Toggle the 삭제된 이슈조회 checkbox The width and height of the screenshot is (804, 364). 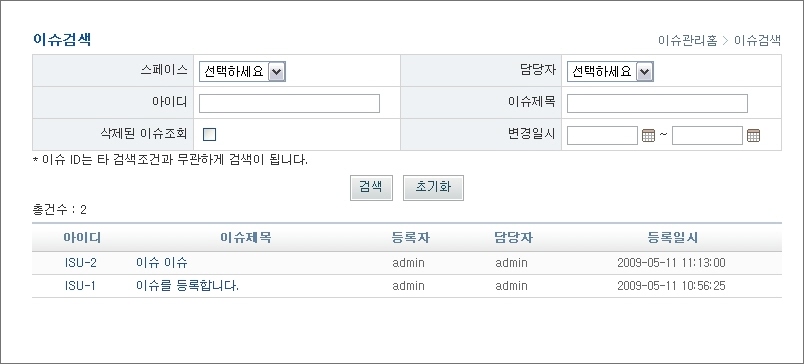pyautogui.click(x=209, y=135)
